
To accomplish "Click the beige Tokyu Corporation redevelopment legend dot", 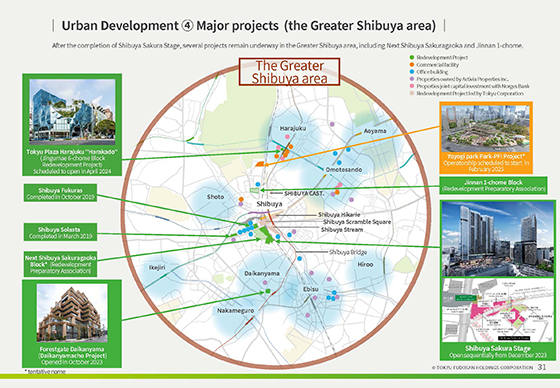I will [x=412, y=93].
